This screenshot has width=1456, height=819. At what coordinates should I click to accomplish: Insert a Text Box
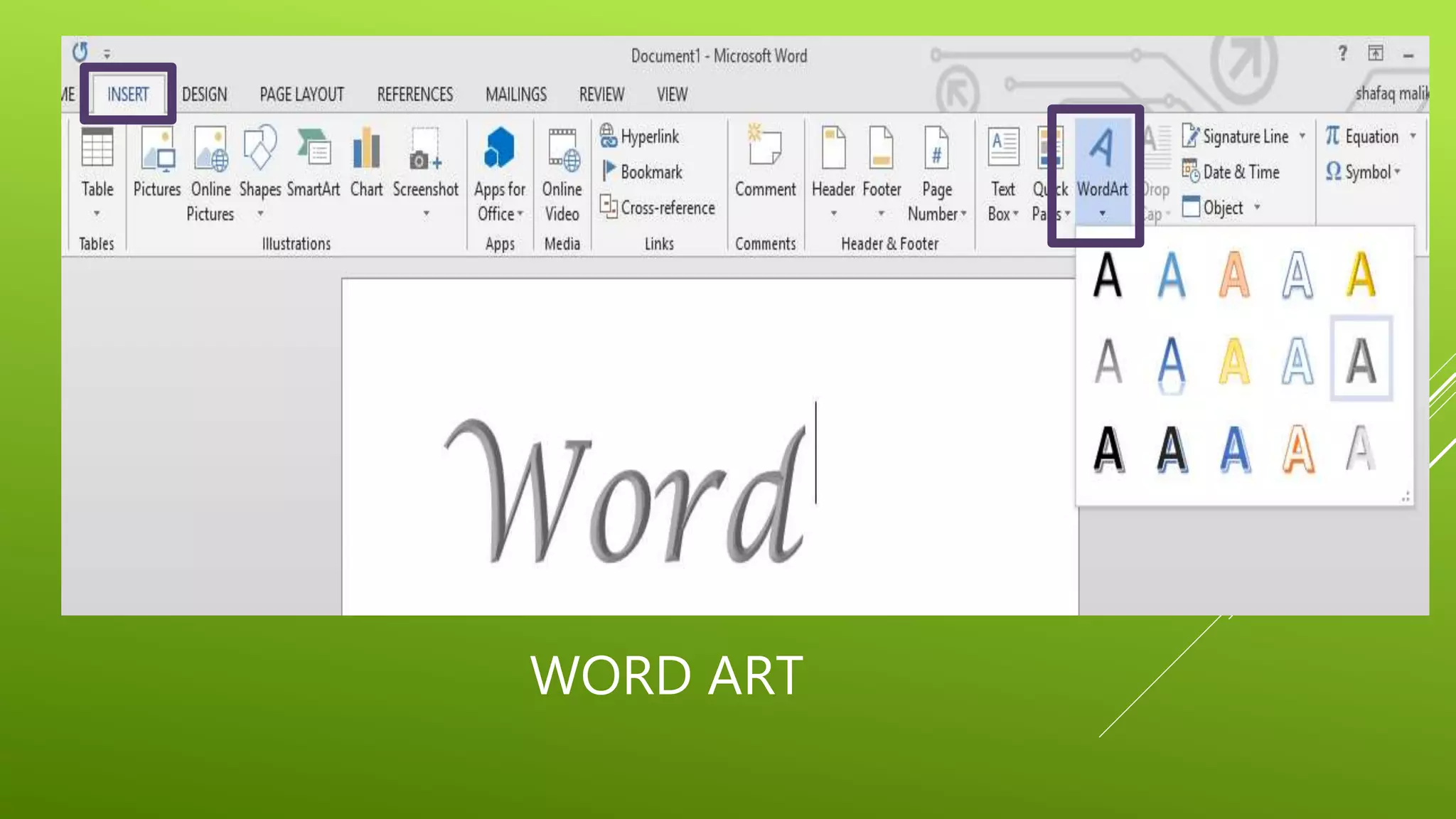(x=1003, y=174)
